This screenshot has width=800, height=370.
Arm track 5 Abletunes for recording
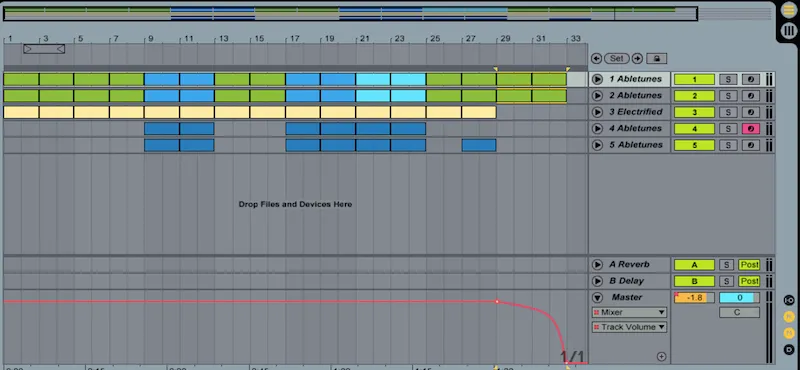(x=751, y=145)
